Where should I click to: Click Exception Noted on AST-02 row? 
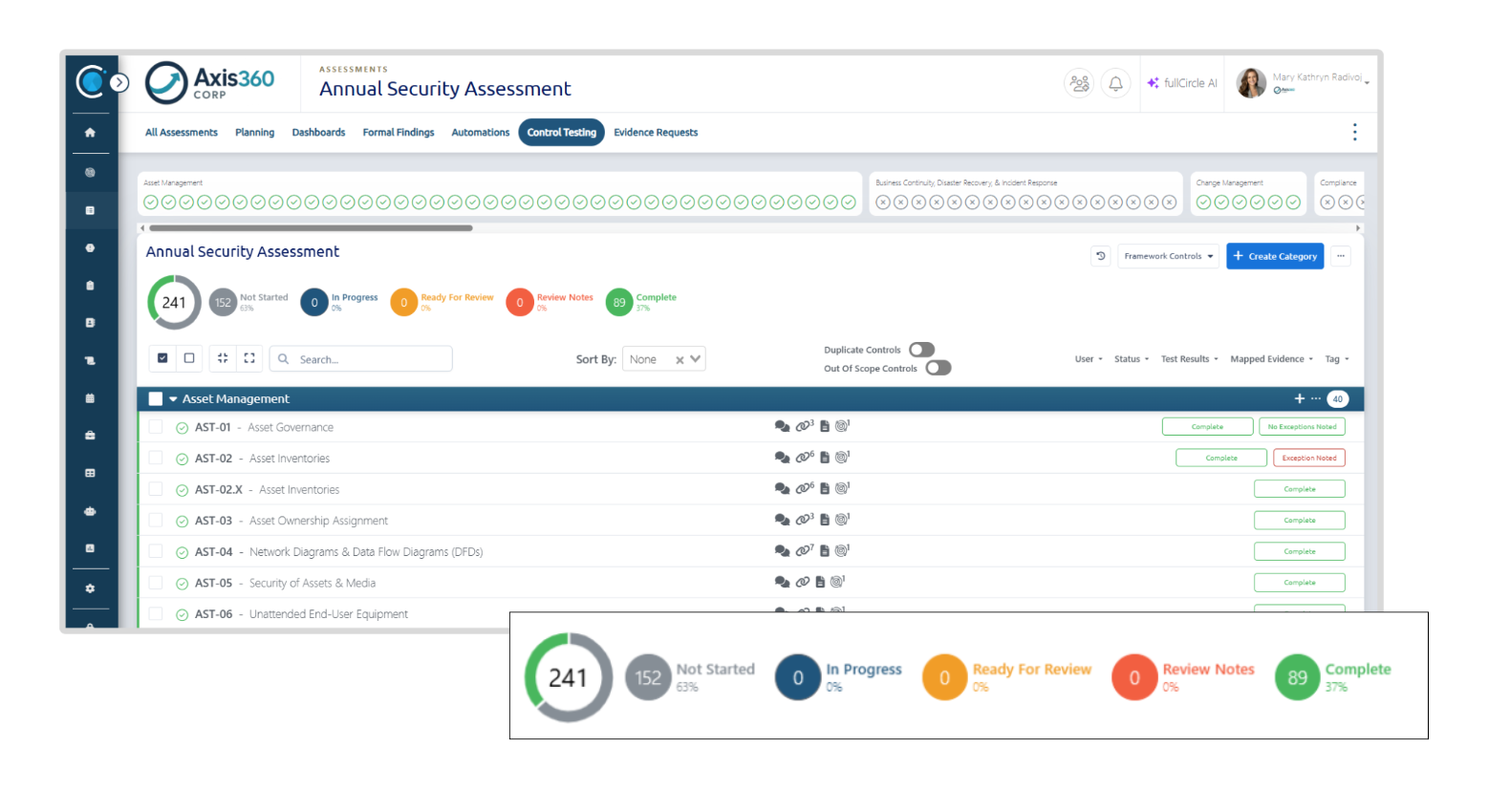[1309, 458]
